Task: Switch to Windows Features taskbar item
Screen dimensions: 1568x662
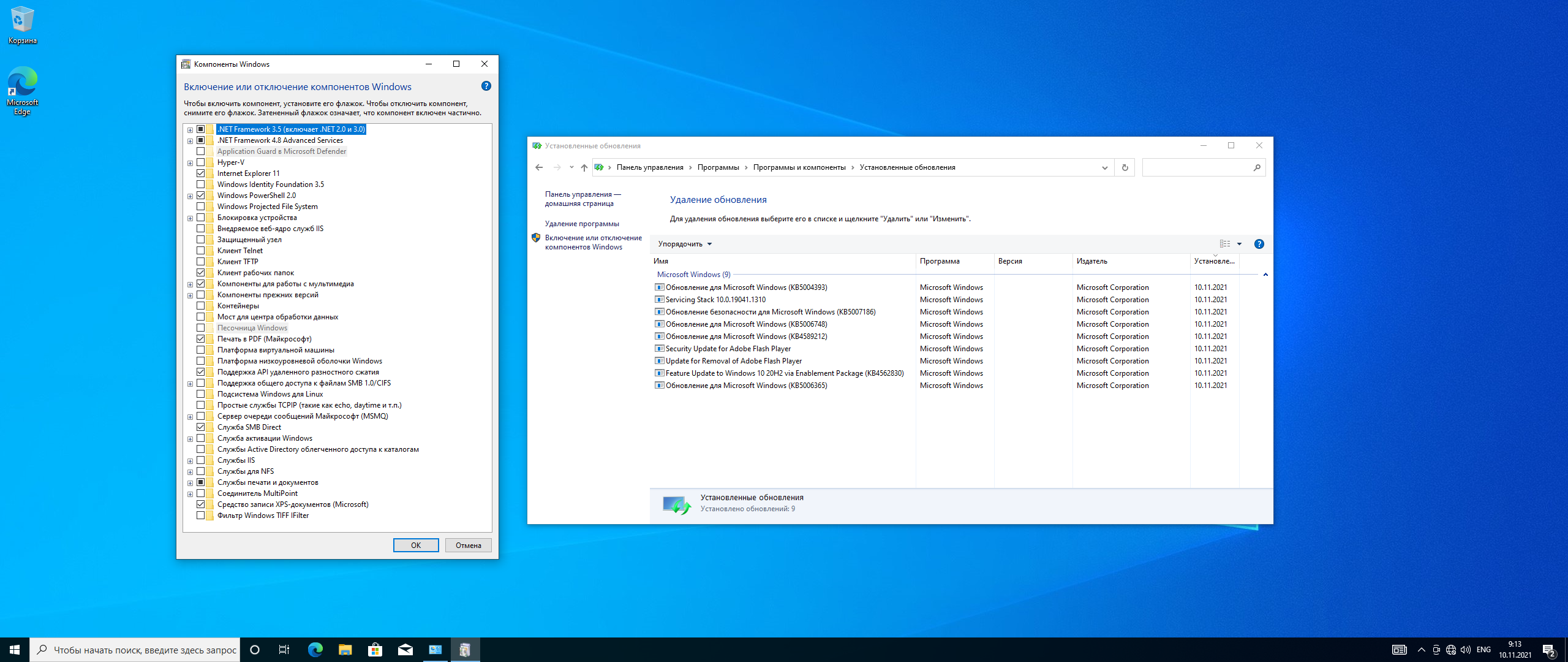Action: (x=465, y=650)
